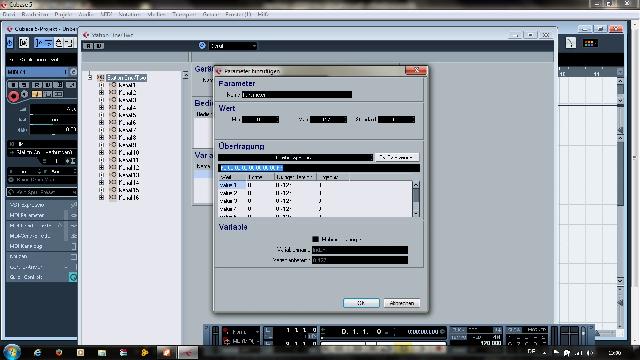The image size is (640, 360).
Task: Open the Datei menu
Action: tap(9, 14)
